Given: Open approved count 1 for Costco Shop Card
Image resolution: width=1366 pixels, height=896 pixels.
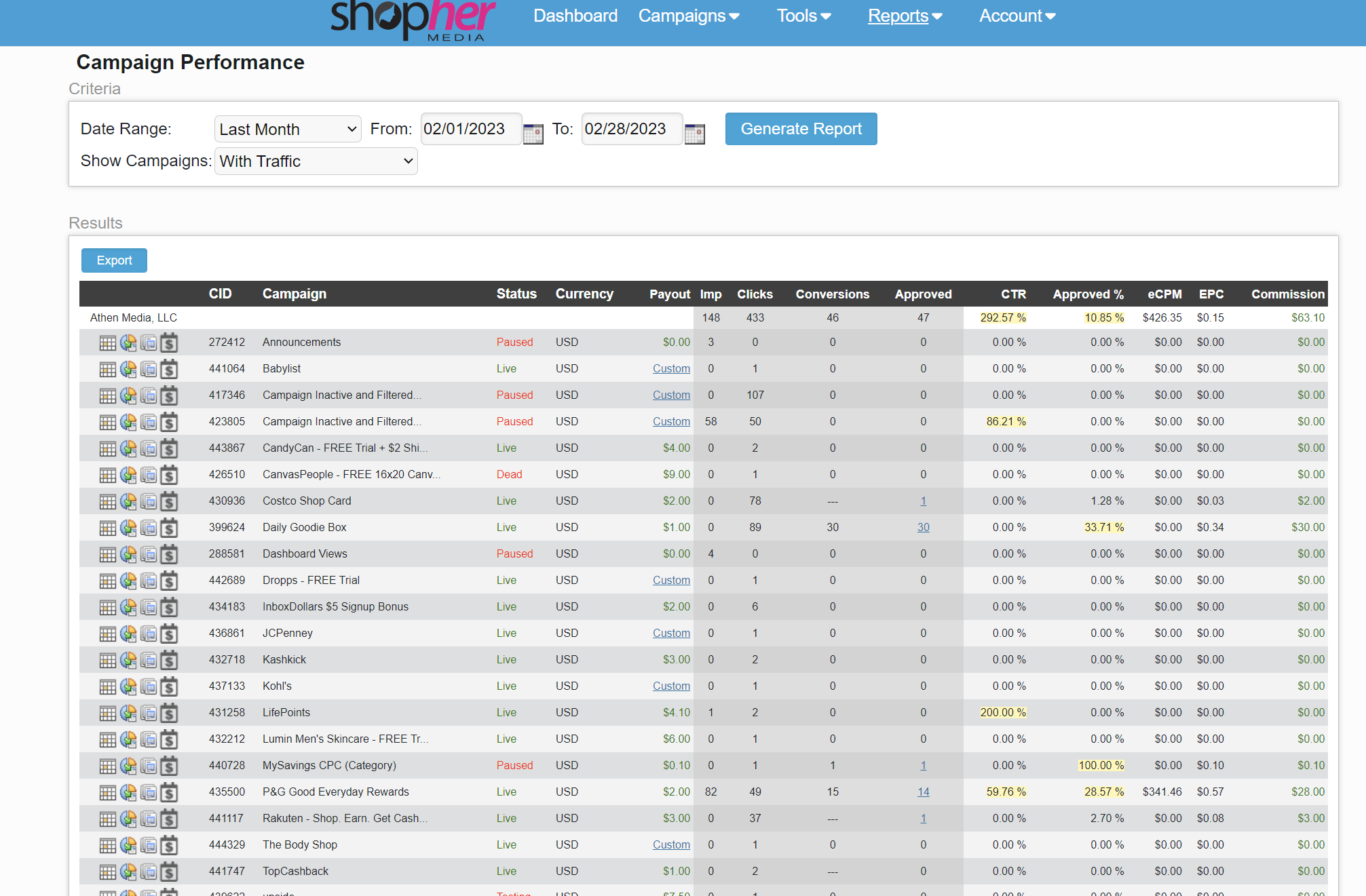Looking at the screenshot, I should tap(924, 501).
